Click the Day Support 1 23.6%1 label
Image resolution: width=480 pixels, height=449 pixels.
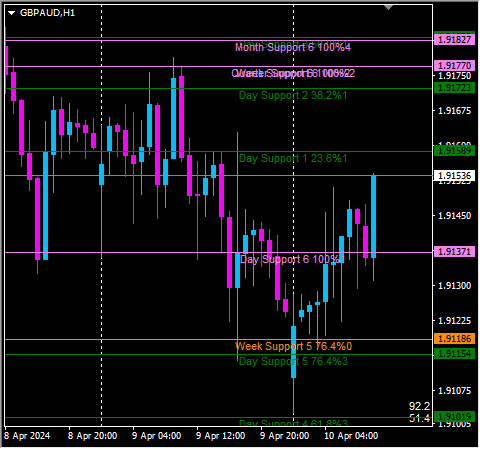coord(293,158)
